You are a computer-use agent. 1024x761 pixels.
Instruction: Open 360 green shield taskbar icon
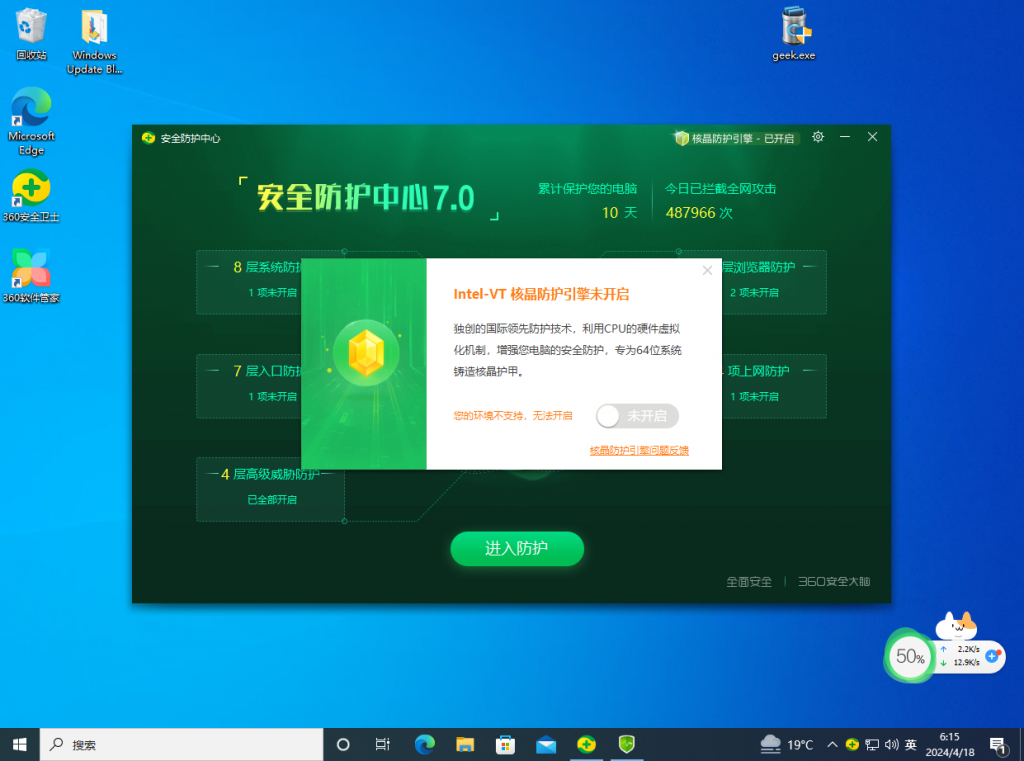click(627, 744)
